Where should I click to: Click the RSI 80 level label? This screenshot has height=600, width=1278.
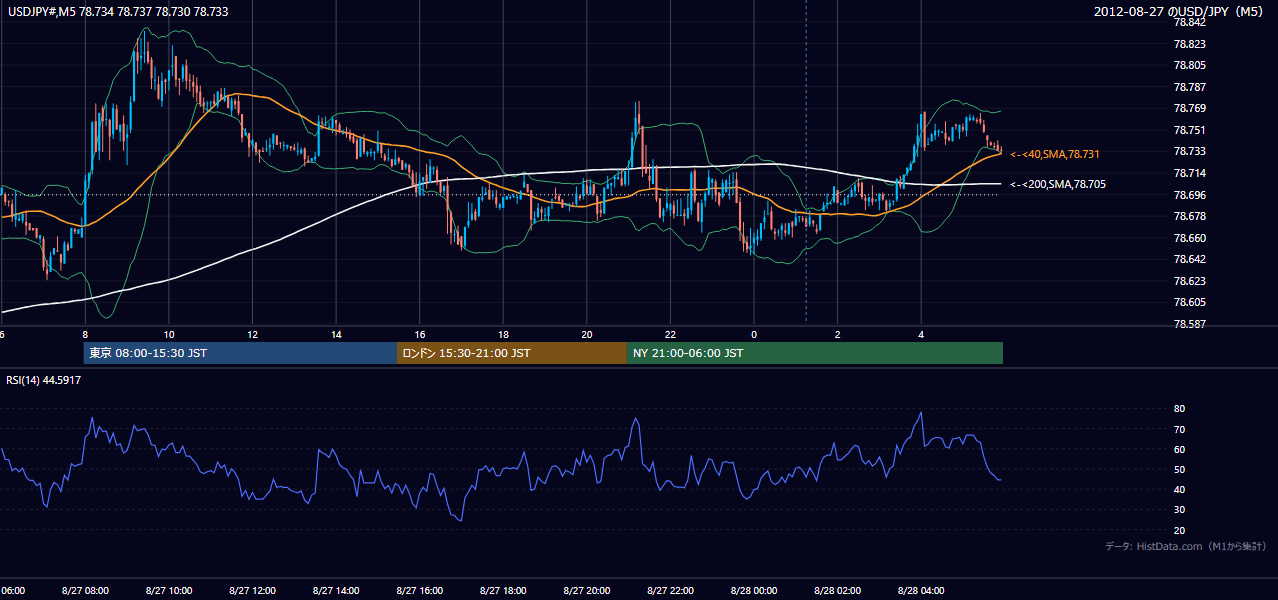[x=1180, y=409]
